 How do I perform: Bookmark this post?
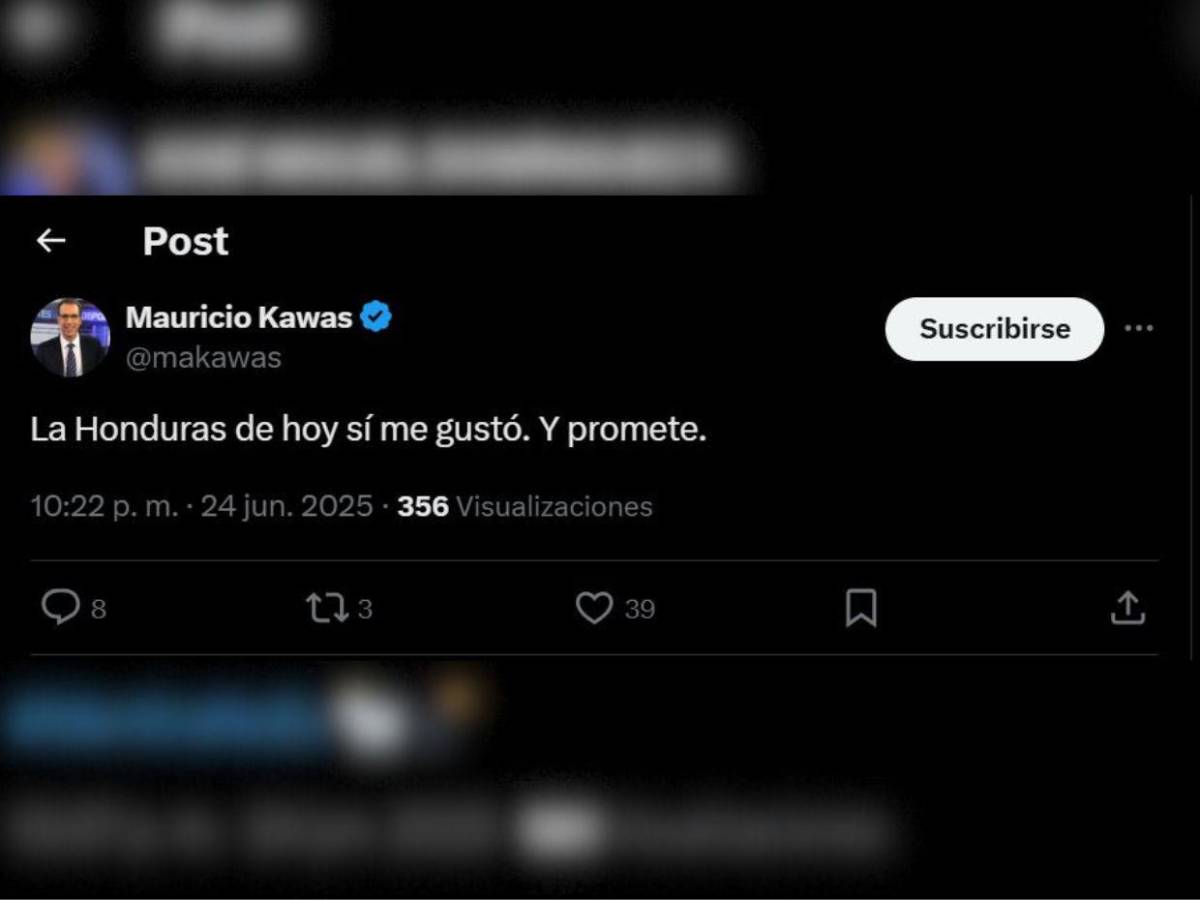click(x=861, y=608)
